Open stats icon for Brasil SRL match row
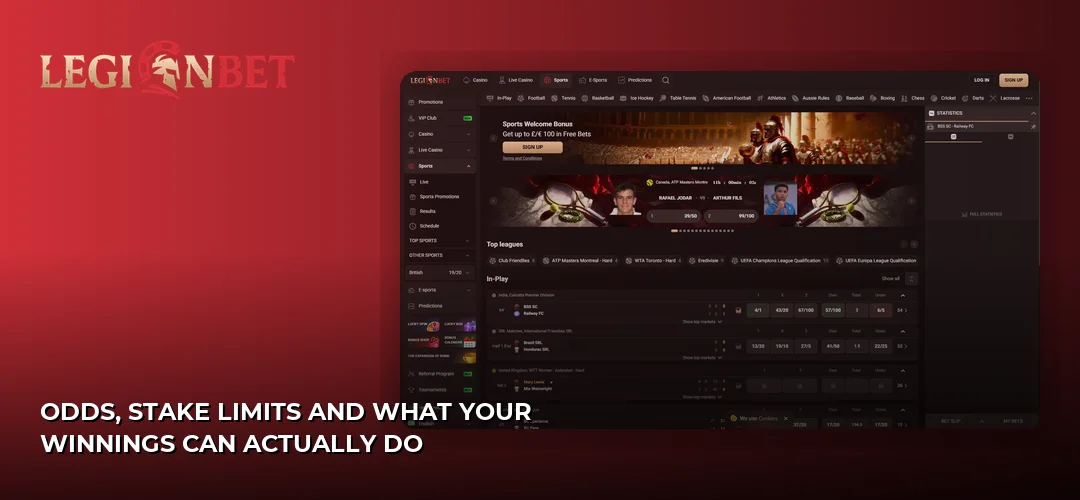The image size is (1080, 500). point(738,346)
